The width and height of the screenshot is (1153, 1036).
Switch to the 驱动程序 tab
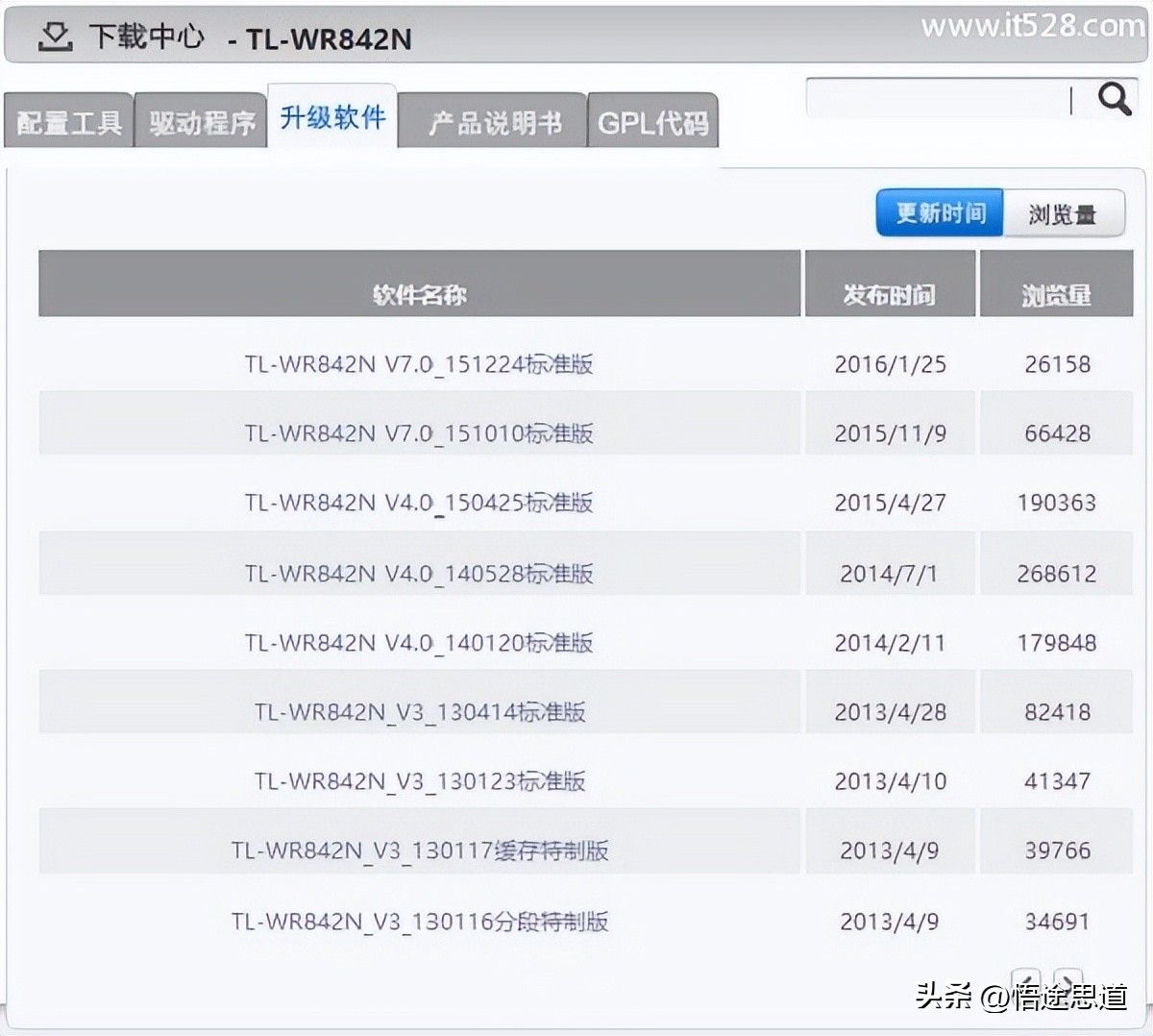click(201, 121)
